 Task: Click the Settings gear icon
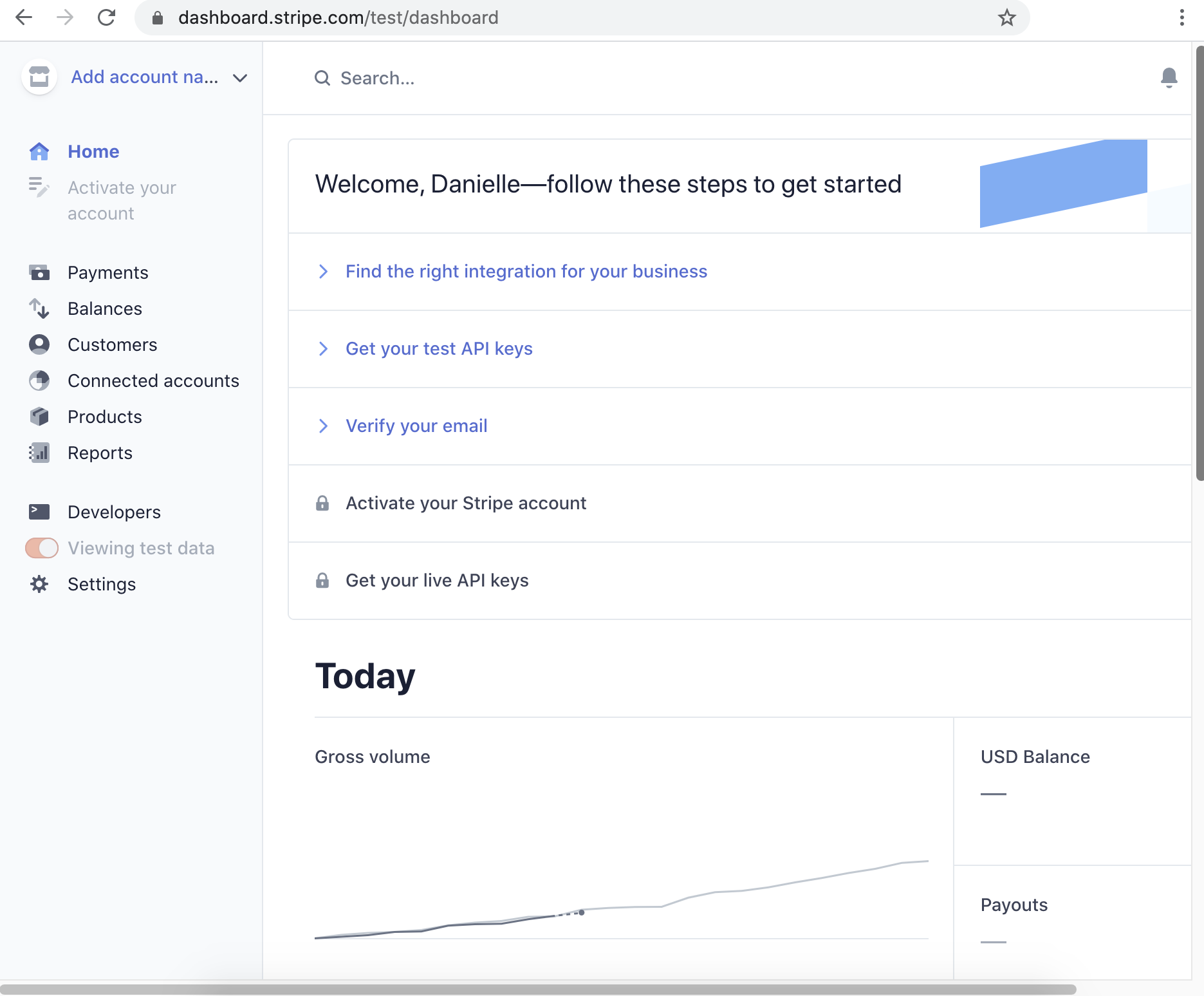coord(39,584)
